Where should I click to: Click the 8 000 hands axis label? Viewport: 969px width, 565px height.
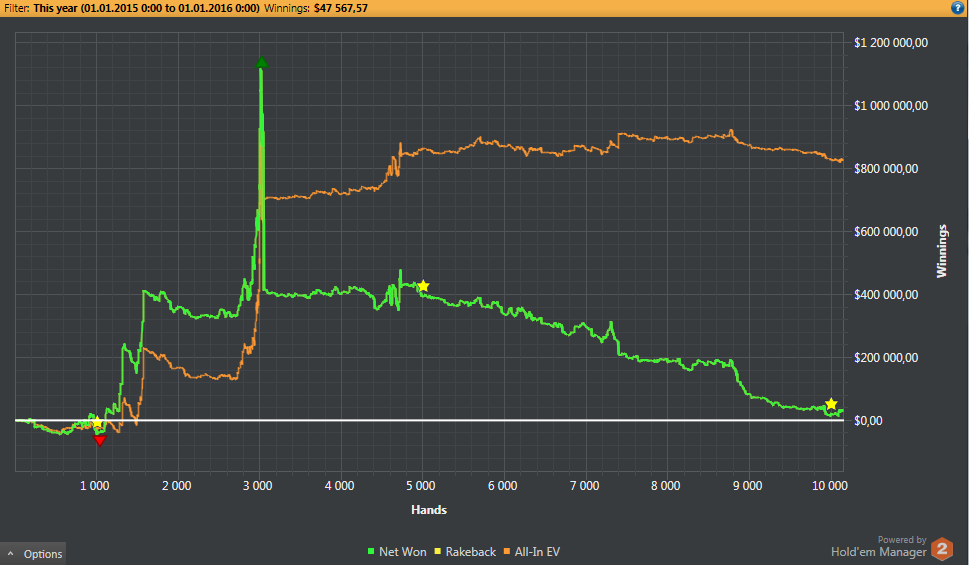(x=666, y=486)
